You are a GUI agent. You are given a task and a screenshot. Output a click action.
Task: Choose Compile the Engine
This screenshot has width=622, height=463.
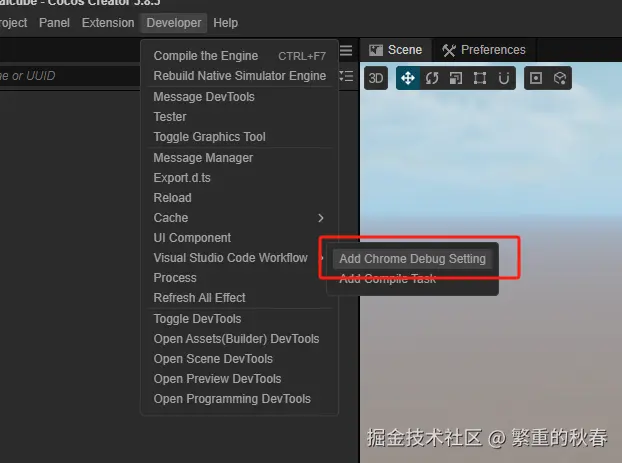pyautogui.click(x=240, y=56)
